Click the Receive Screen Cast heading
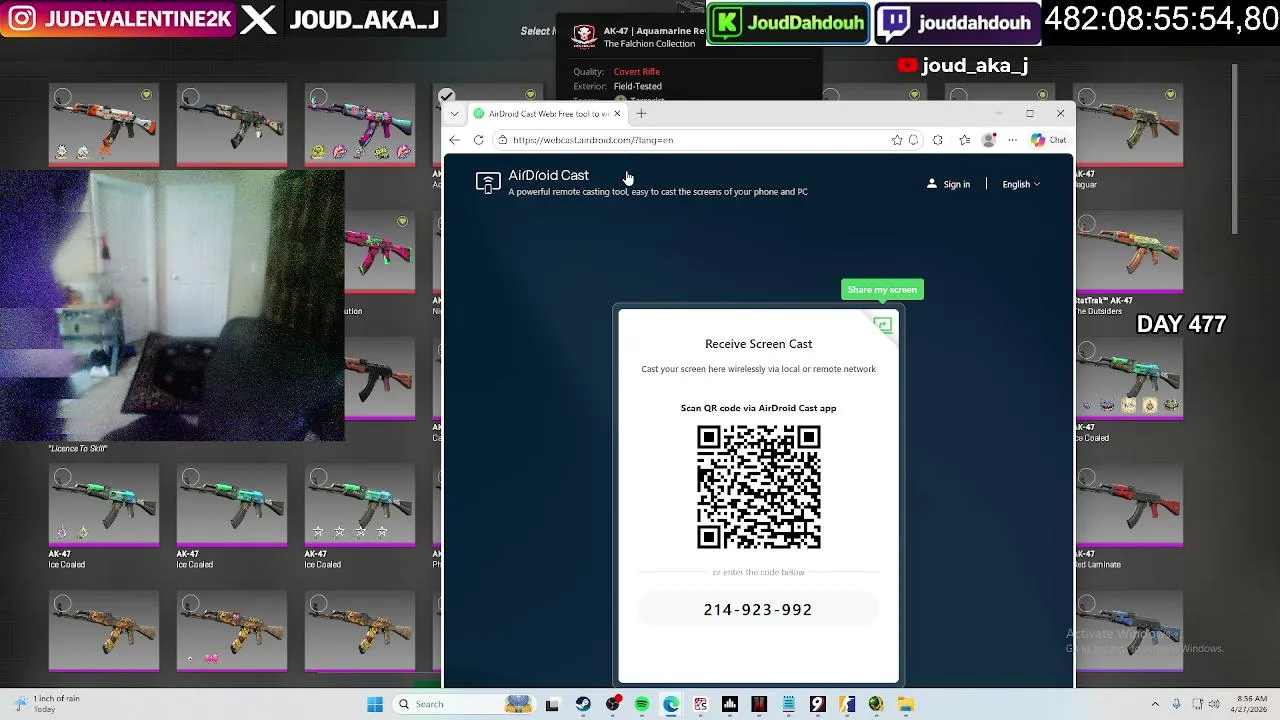Image resolution: width=1280 pixels, height=720 pixels. [x=759, y=344]
